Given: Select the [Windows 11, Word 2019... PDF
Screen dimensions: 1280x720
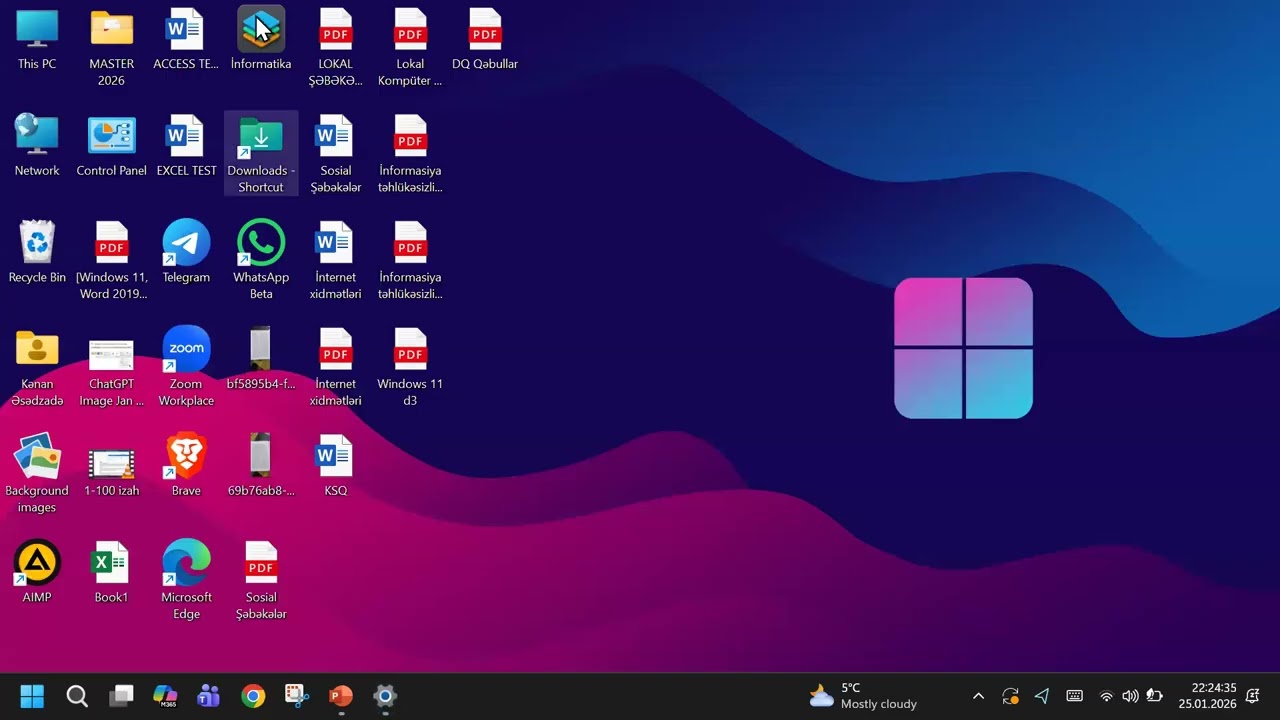Looking at the screenshot, I should [x=111, y=261].
